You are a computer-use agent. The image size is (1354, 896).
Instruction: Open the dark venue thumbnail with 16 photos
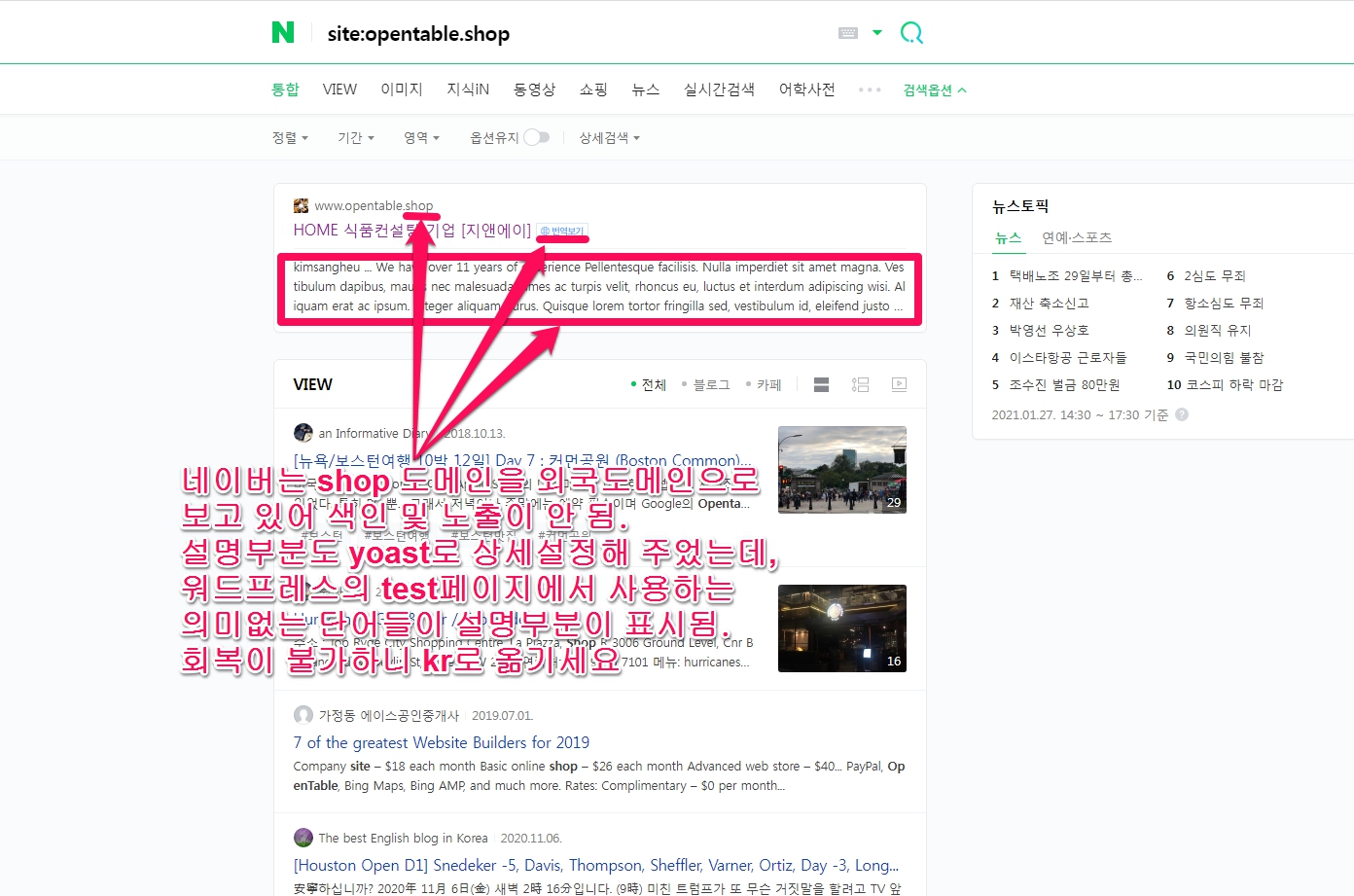[842, 628]
